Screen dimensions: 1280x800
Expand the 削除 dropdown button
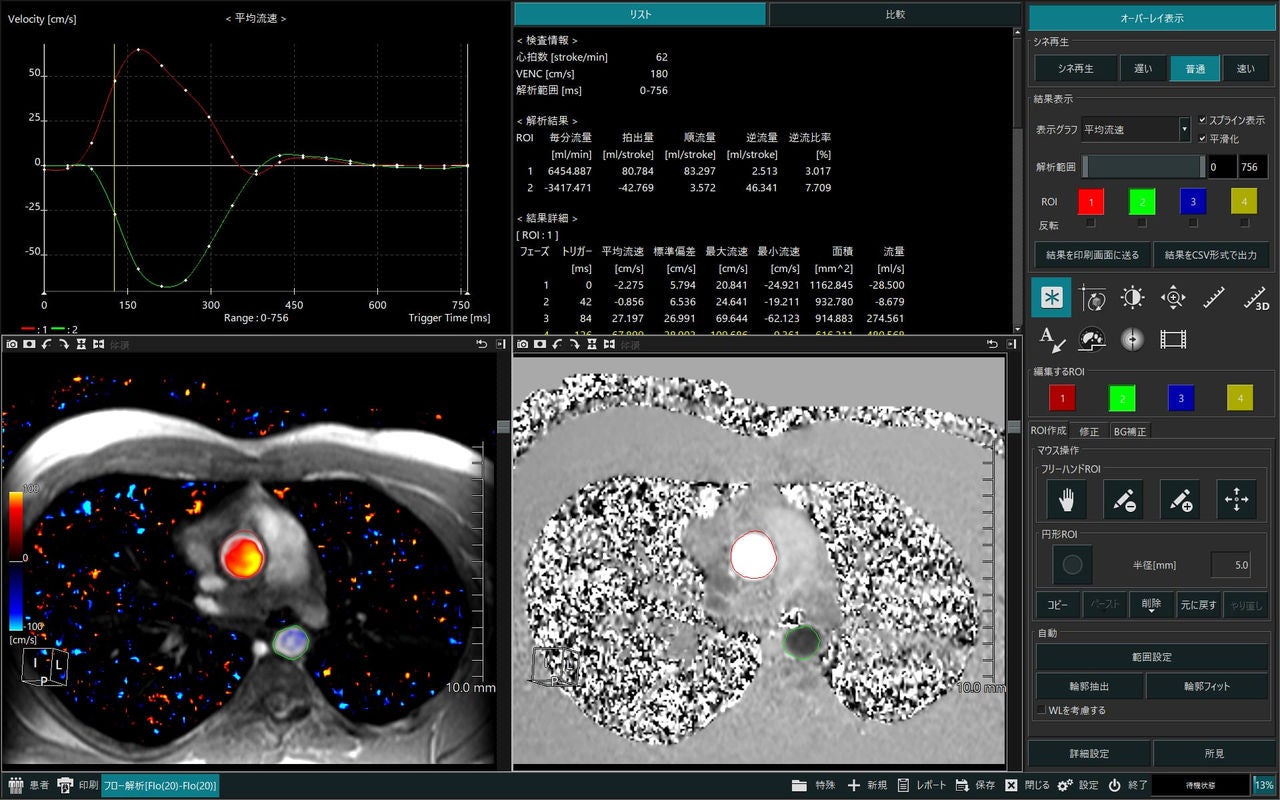1151,605
